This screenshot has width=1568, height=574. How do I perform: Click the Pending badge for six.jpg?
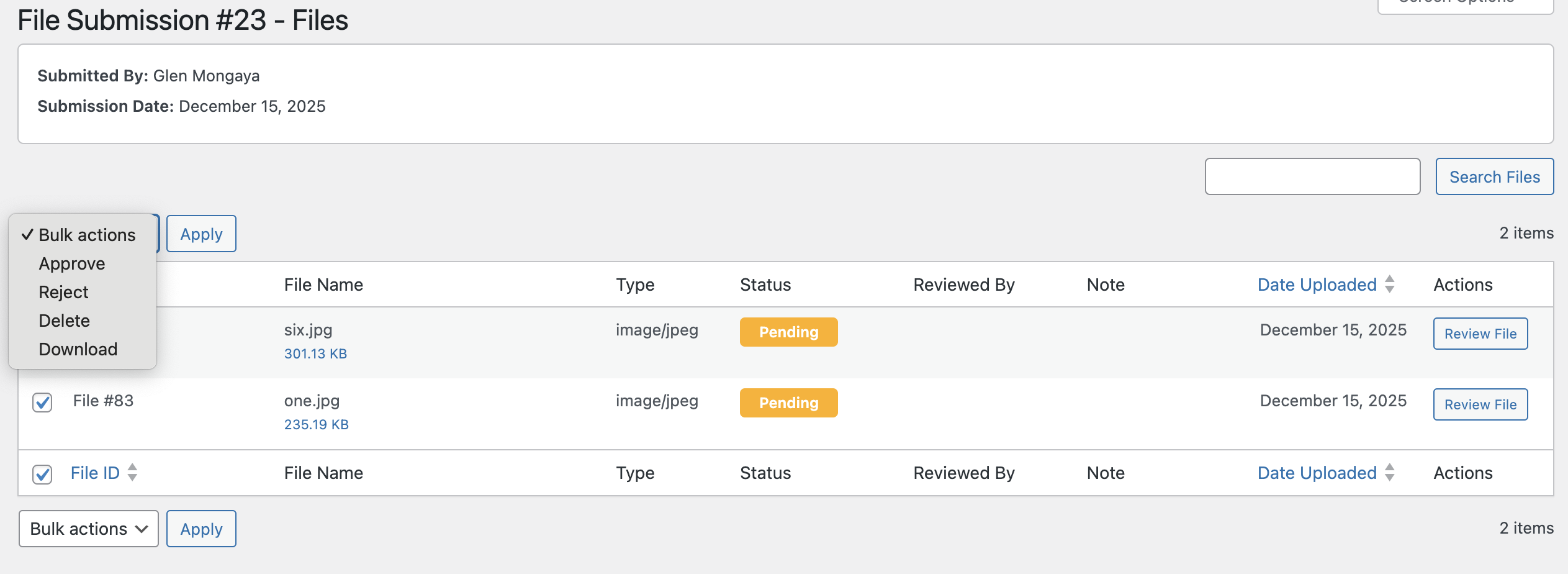(788, 332)
